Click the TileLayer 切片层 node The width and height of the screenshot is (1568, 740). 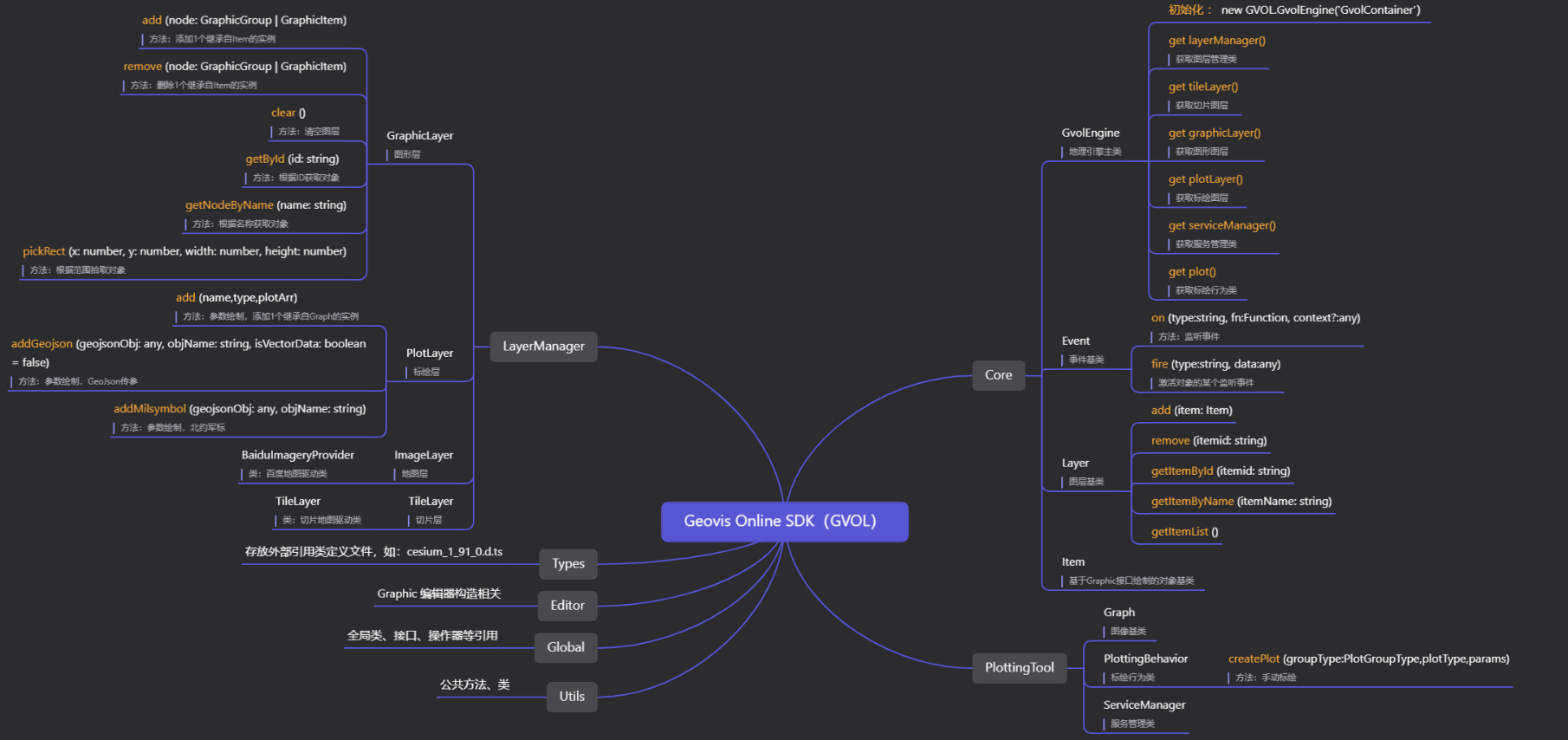point(431,510)
